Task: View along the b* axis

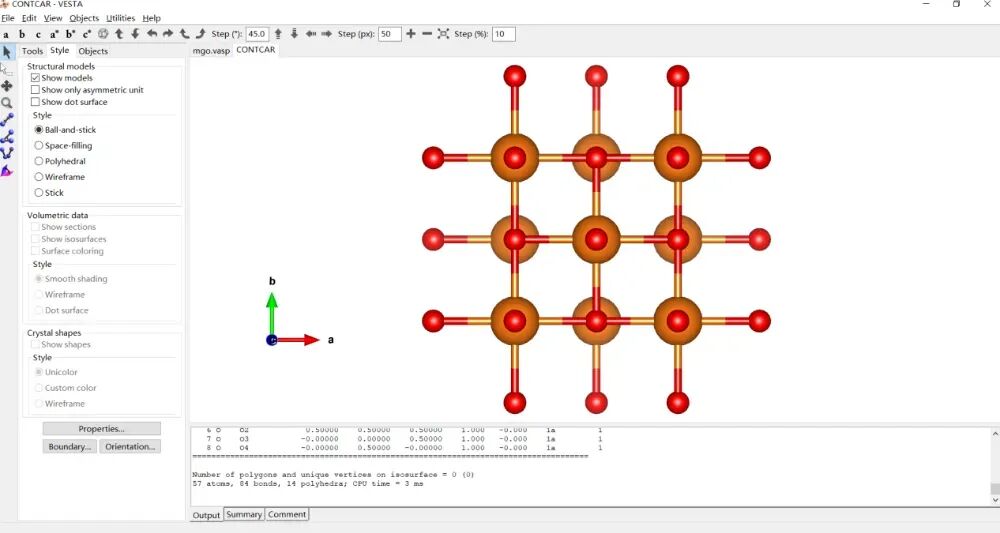Action: [70, 34]
